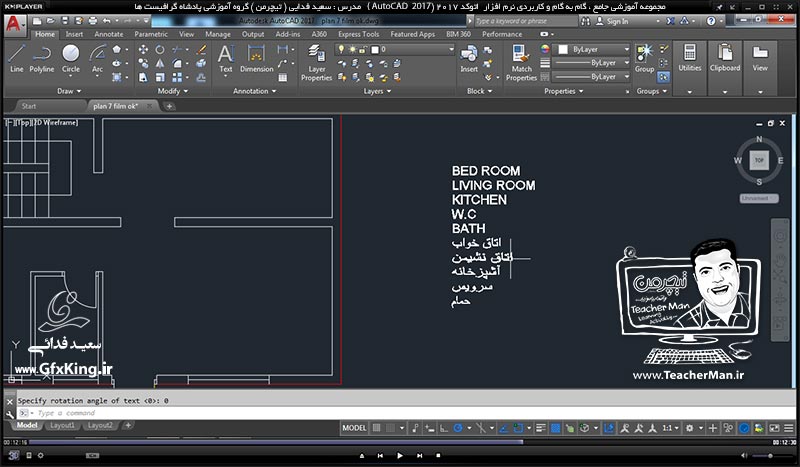Screen dimensions: 800x467
Task: Click the TOP face of the ViewCube
Action: coord(759,160)
